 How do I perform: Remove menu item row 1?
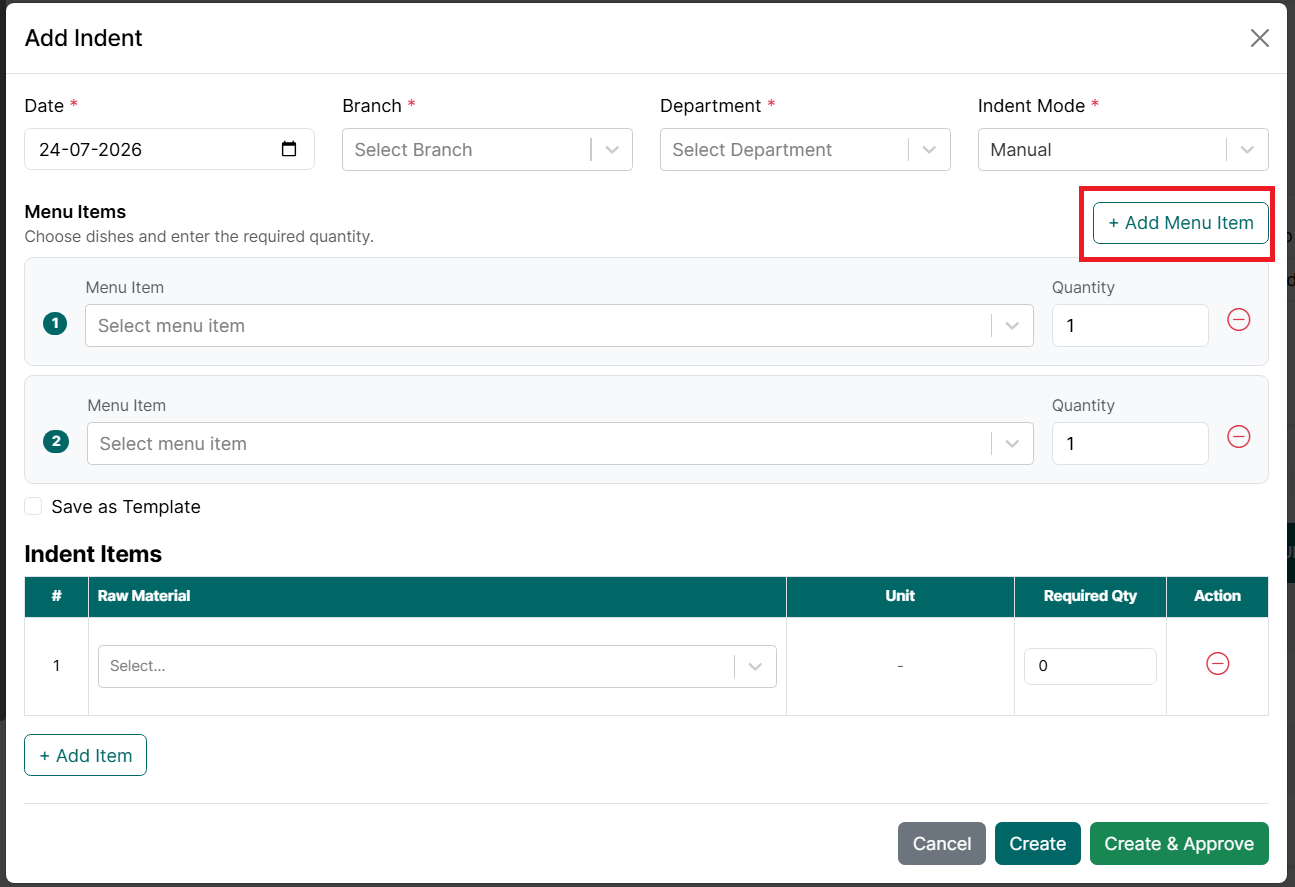click(1238, 320)
